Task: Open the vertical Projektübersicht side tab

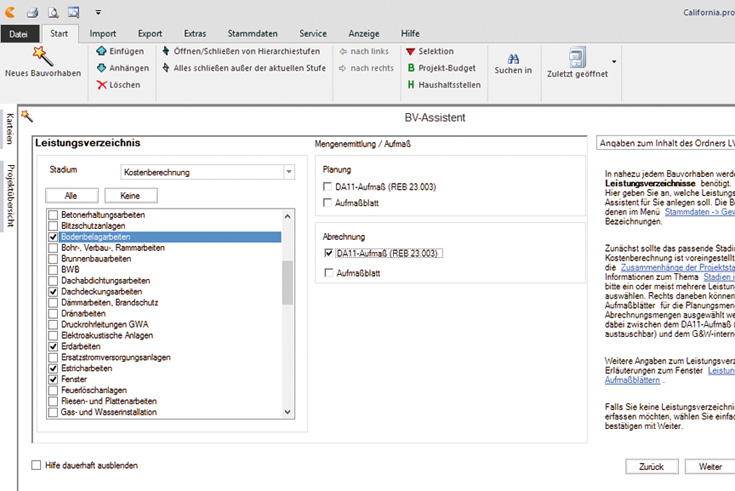Action: click(x=10, y=196)
